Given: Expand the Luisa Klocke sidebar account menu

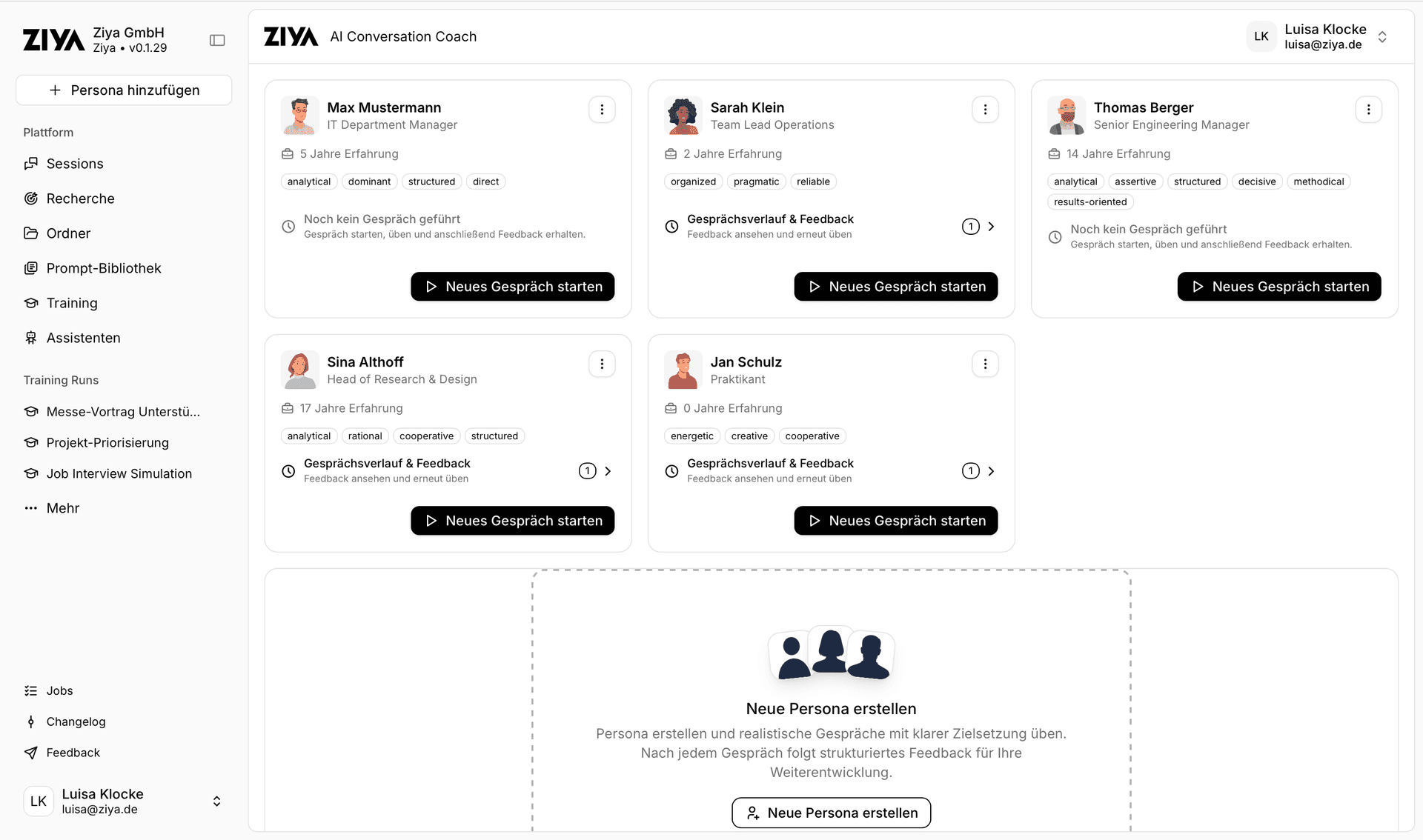Looking at the screenshot, I should pyautogui.click(x=216, y=801).
